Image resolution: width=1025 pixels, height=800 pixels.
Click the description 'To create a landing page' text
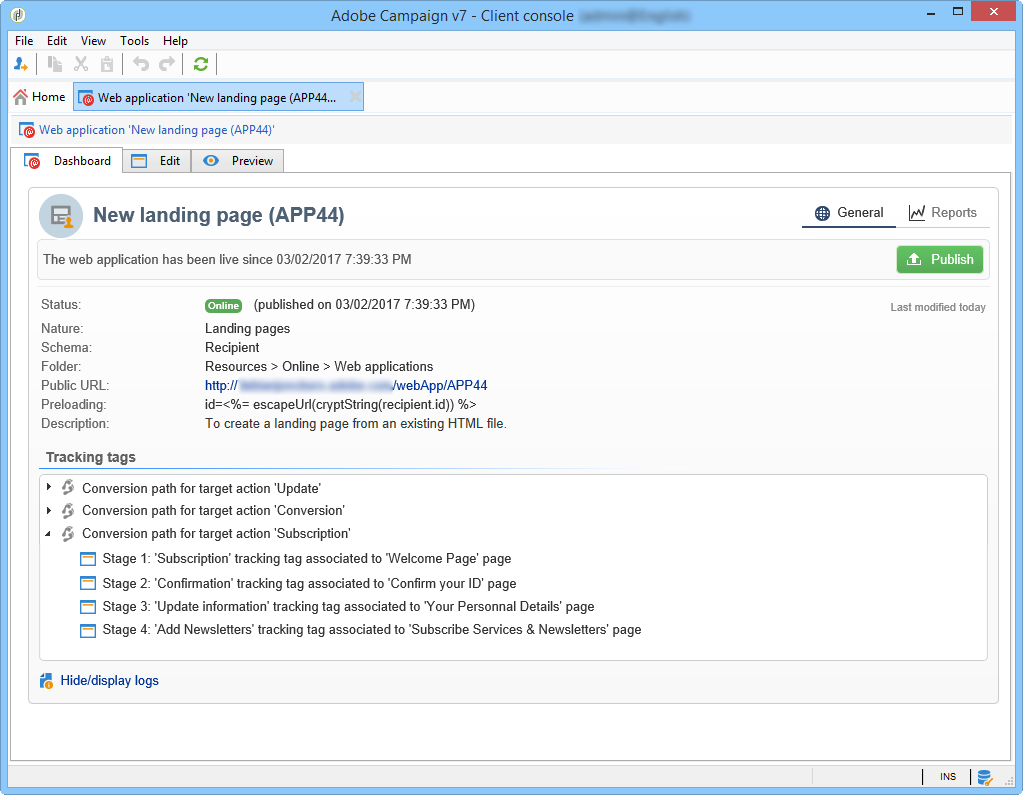(x=356, y=424)
